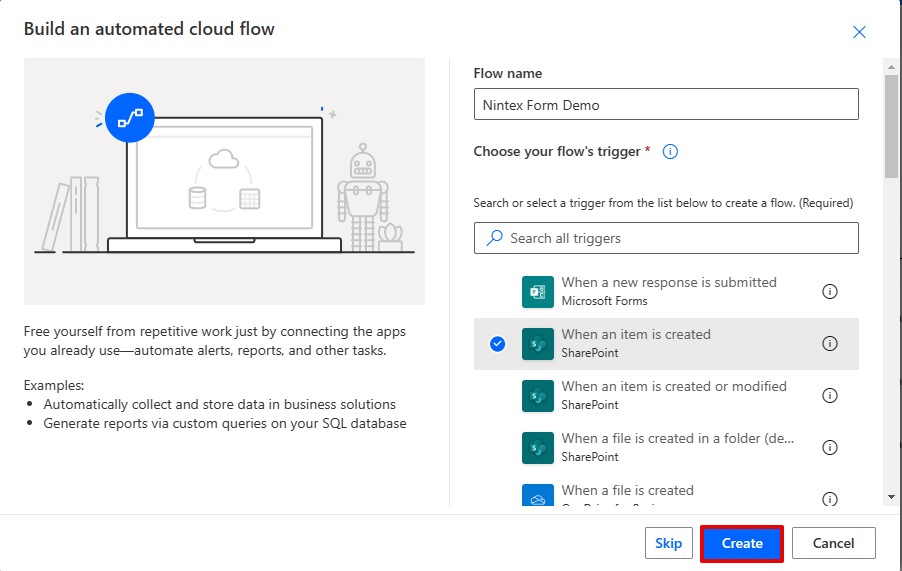Click the Skip button
The height and width of the screenshot is (571, 902).
668,543
